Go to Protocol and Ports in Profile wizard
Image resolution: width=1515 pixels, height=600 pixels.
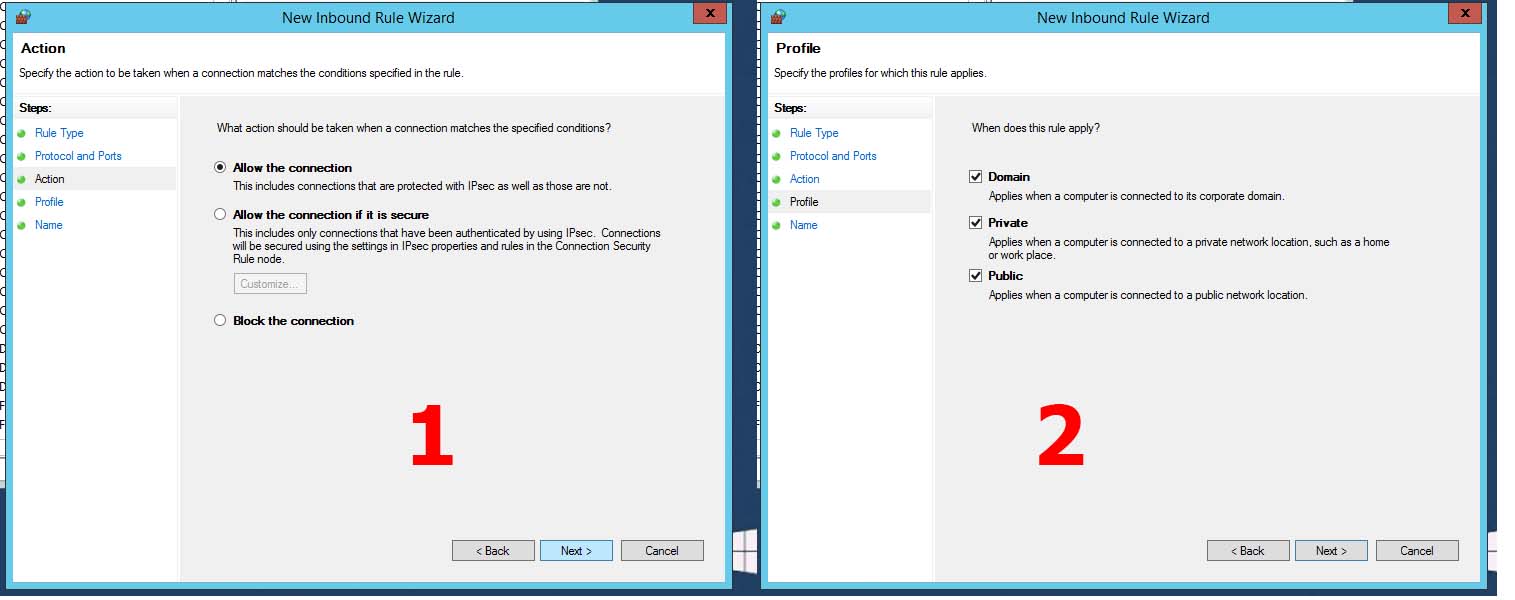(x=833, y=156)
